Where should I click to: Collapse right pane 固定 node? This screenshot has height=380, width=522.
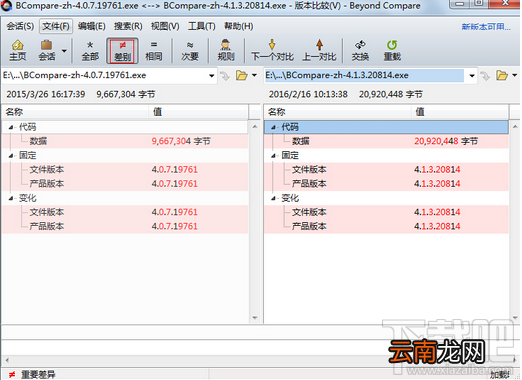point(273,156)
